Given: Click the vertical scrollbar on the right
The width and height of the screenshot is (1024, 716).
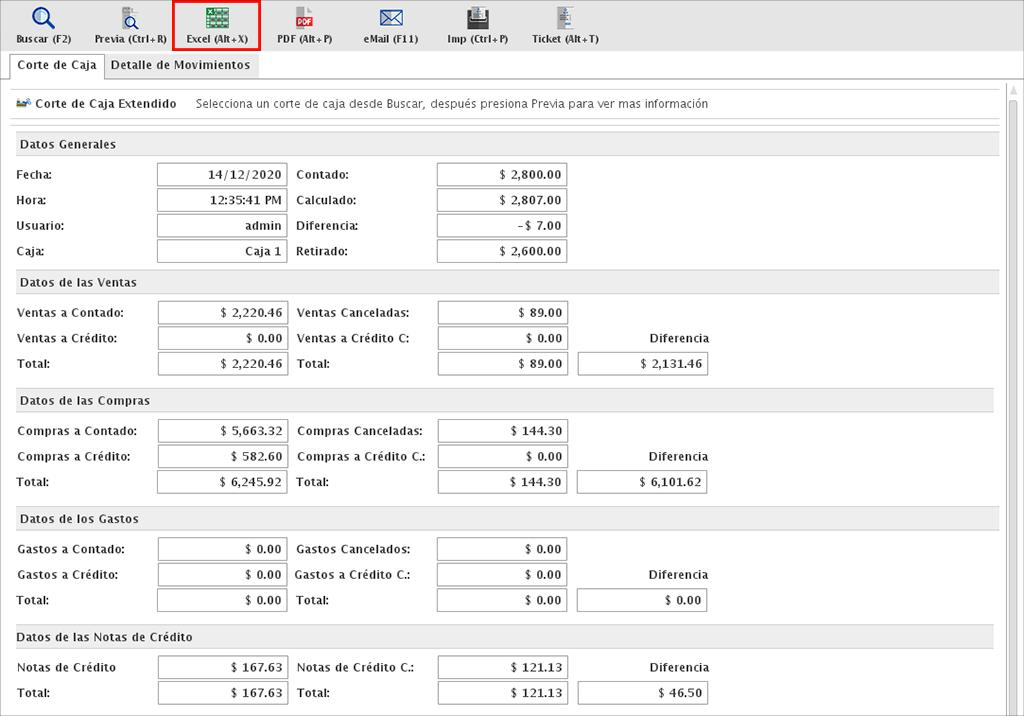Looking at the screenshot, I should [x=1012, y=400].
